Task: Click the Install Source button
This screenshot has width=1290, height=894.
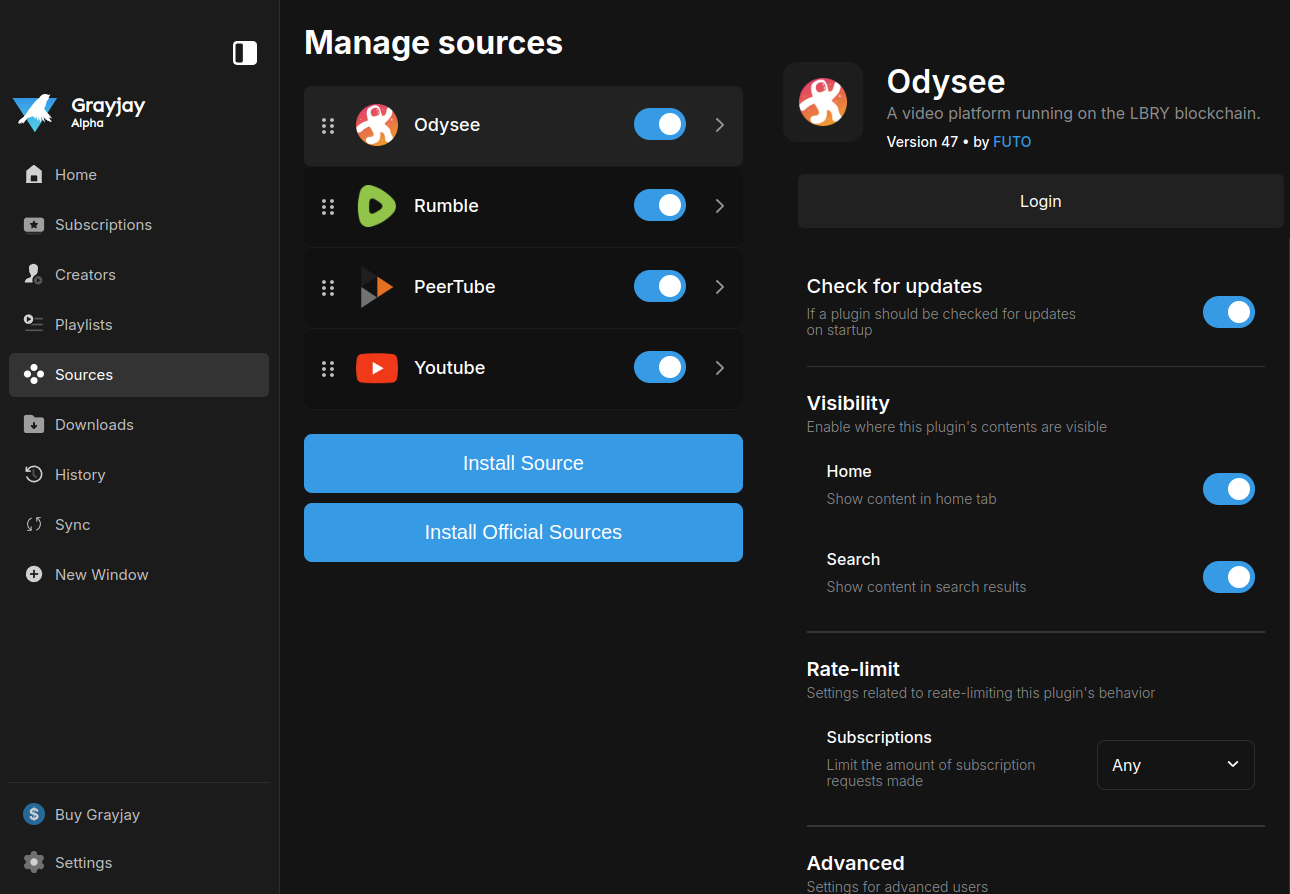Action: [x=523, y=463]
